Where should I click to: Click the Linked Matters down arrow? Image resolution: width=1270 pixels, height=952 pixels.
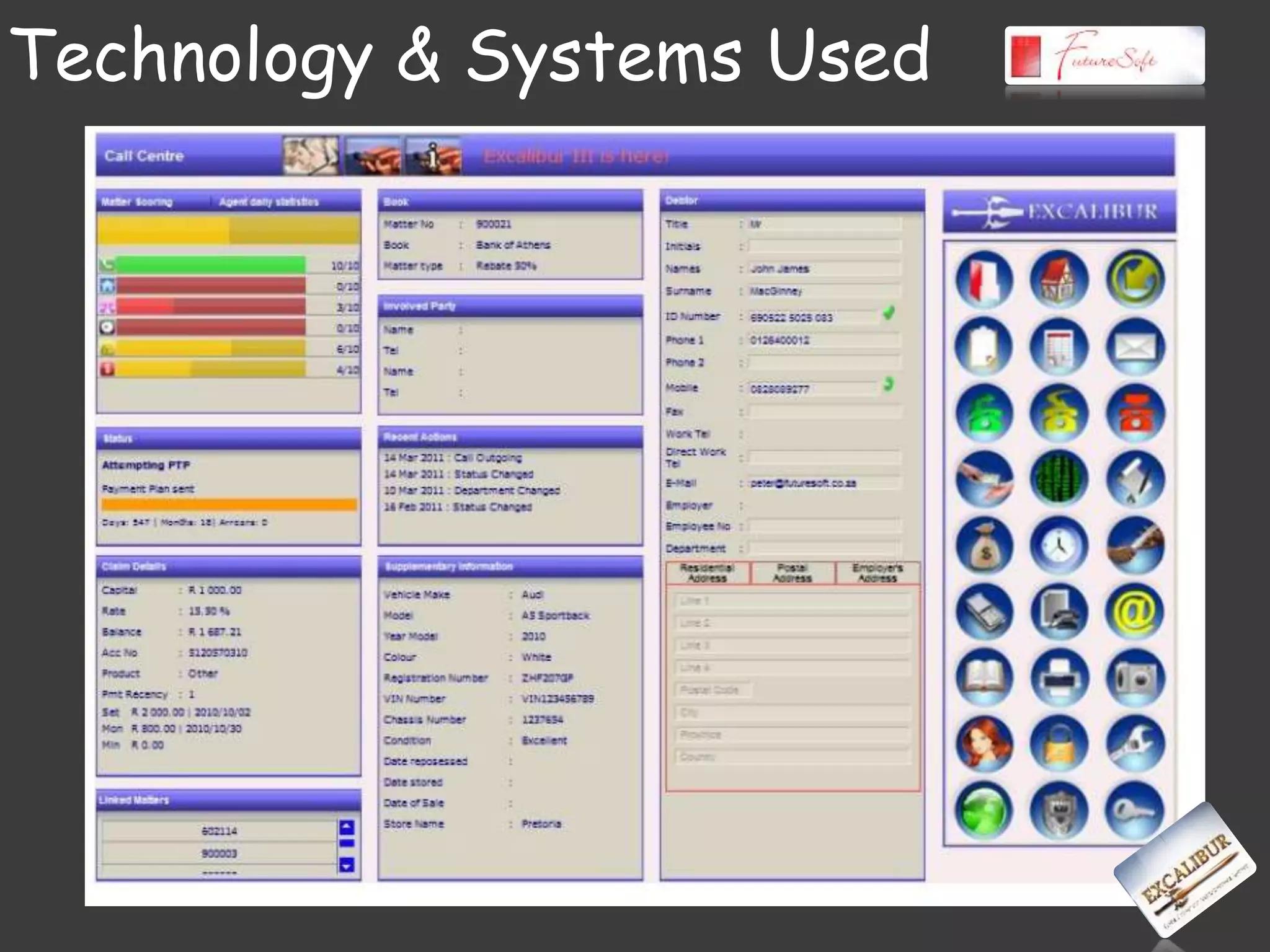(x=347, y=865)
